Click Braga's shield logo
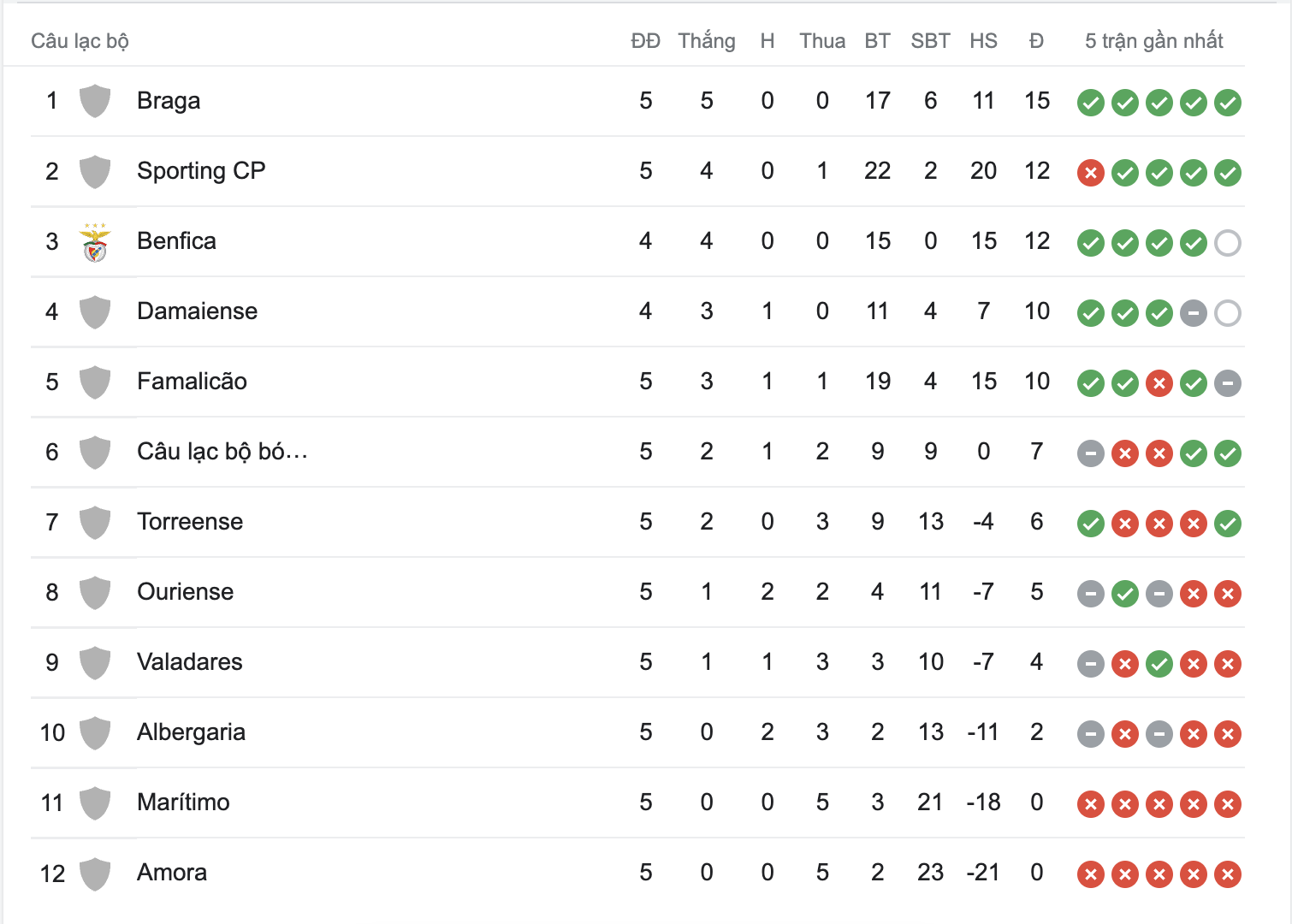The height and width of the screenshot is (924, 1292). (95, 101)
